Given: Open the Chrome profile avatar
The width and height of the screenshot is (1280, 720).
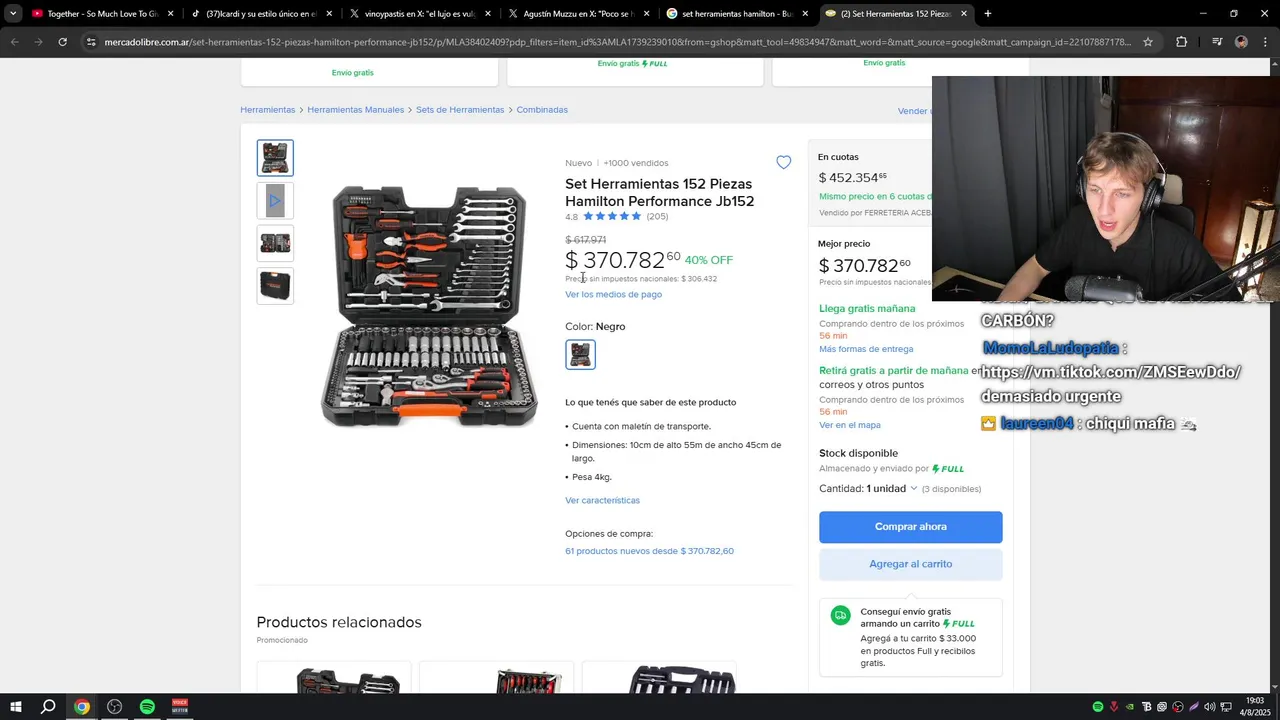Looking at the screenshot, I should [x=1241, y=42].
